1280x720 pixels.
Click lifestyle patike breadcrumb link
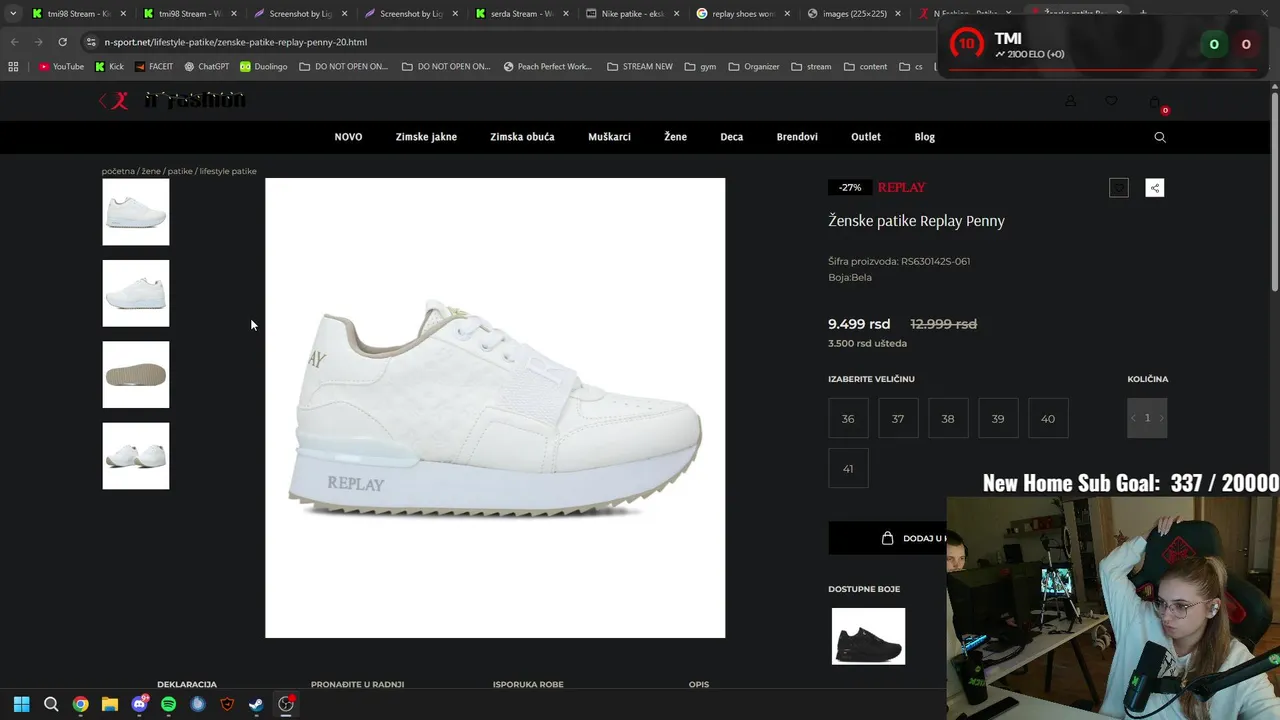pyautogui.click(x=228, y=171)
